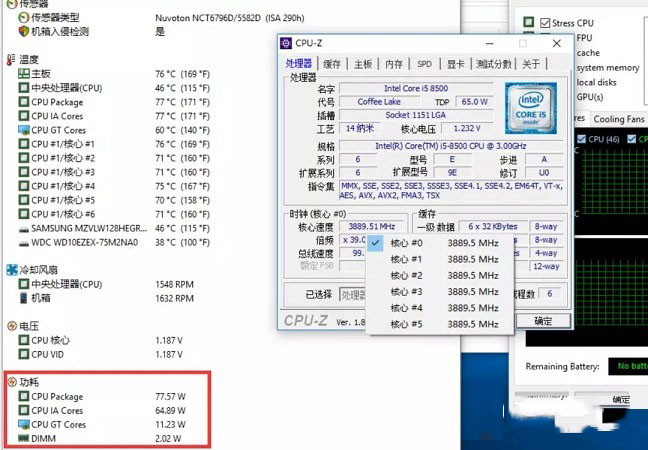The width and height of the screenshot is (648, 450).
Task: Click the motherboard icon beside 主板 temperature
Action: (x=24, y=74)
